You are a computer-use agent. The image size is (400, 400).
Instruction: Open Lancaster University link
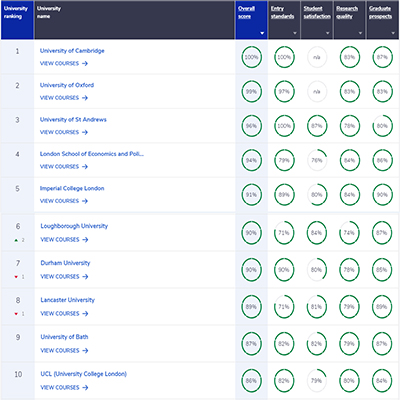[68, 300]
